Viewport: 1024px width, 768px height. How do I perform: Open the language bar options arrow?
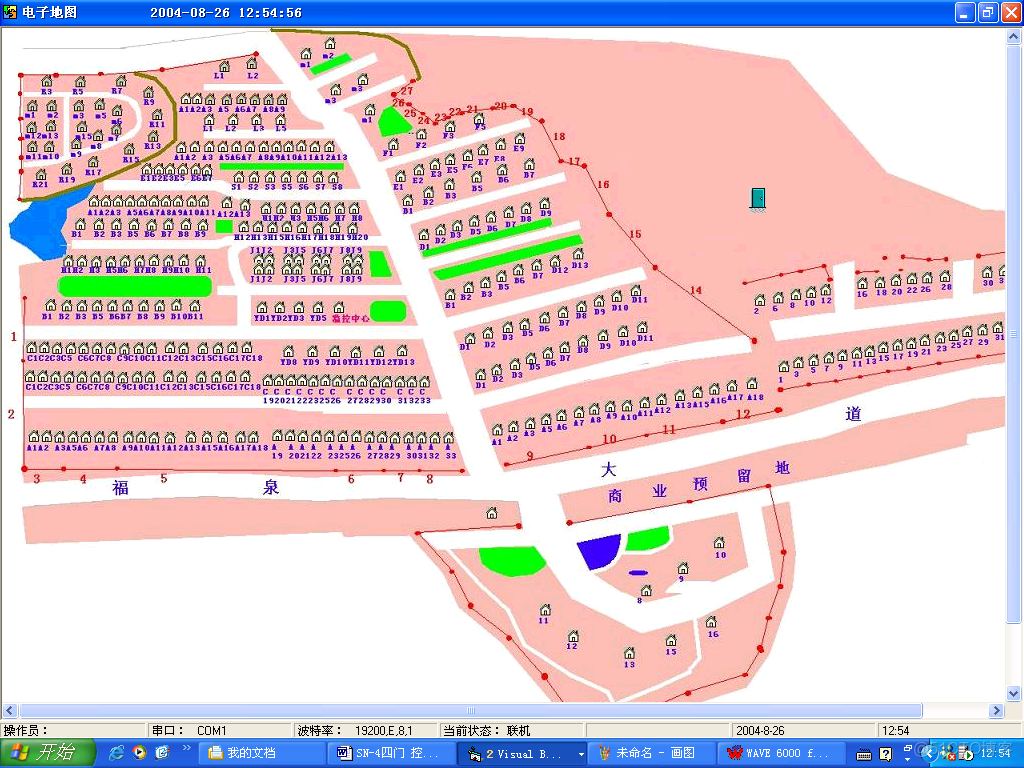908,759
